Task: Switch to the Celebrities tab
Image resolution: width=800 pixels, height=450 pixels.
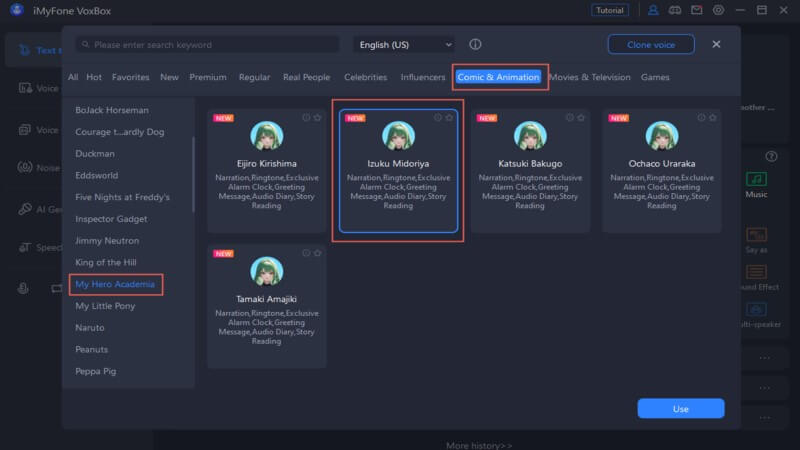Action: point(365,77)
